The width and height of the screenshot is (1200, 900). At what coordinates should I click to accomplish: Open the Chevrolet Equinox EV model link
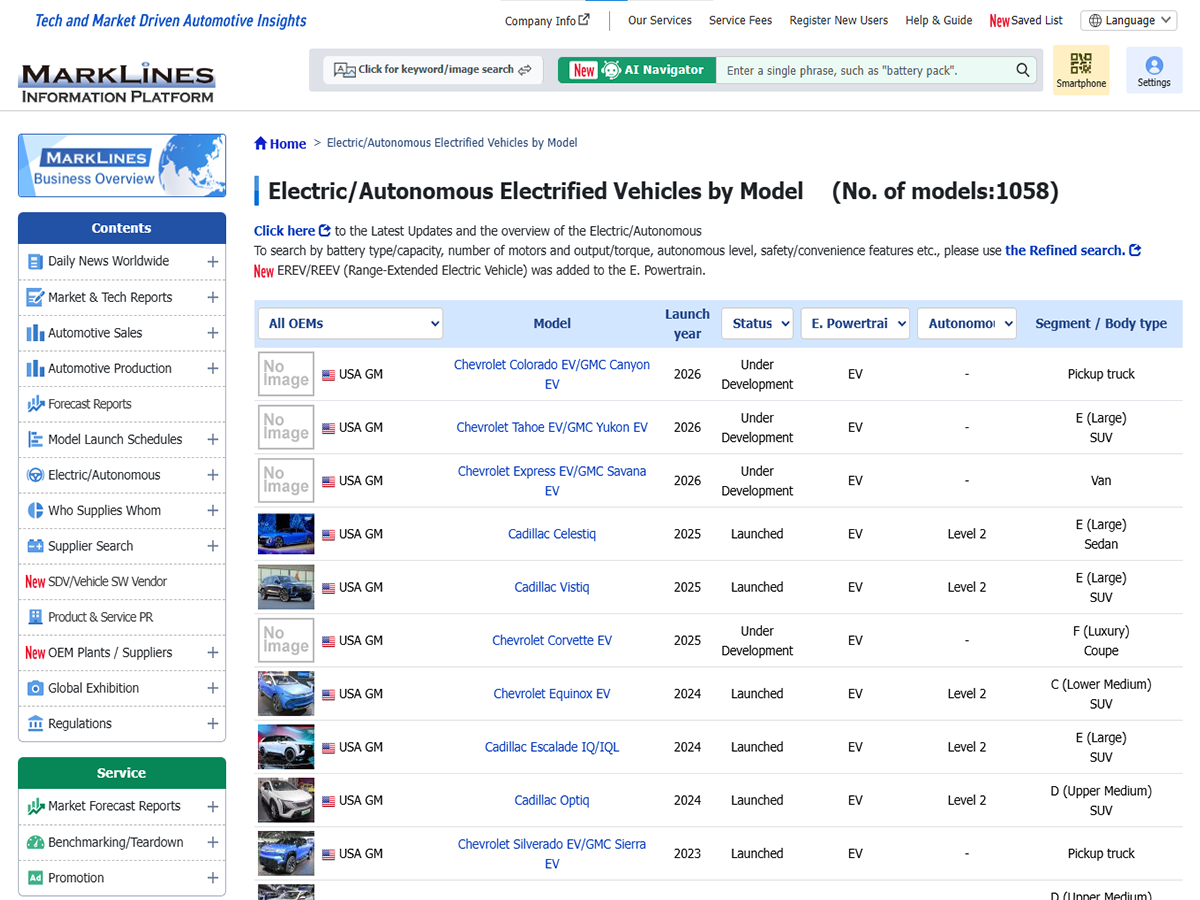tap(551, 694)
